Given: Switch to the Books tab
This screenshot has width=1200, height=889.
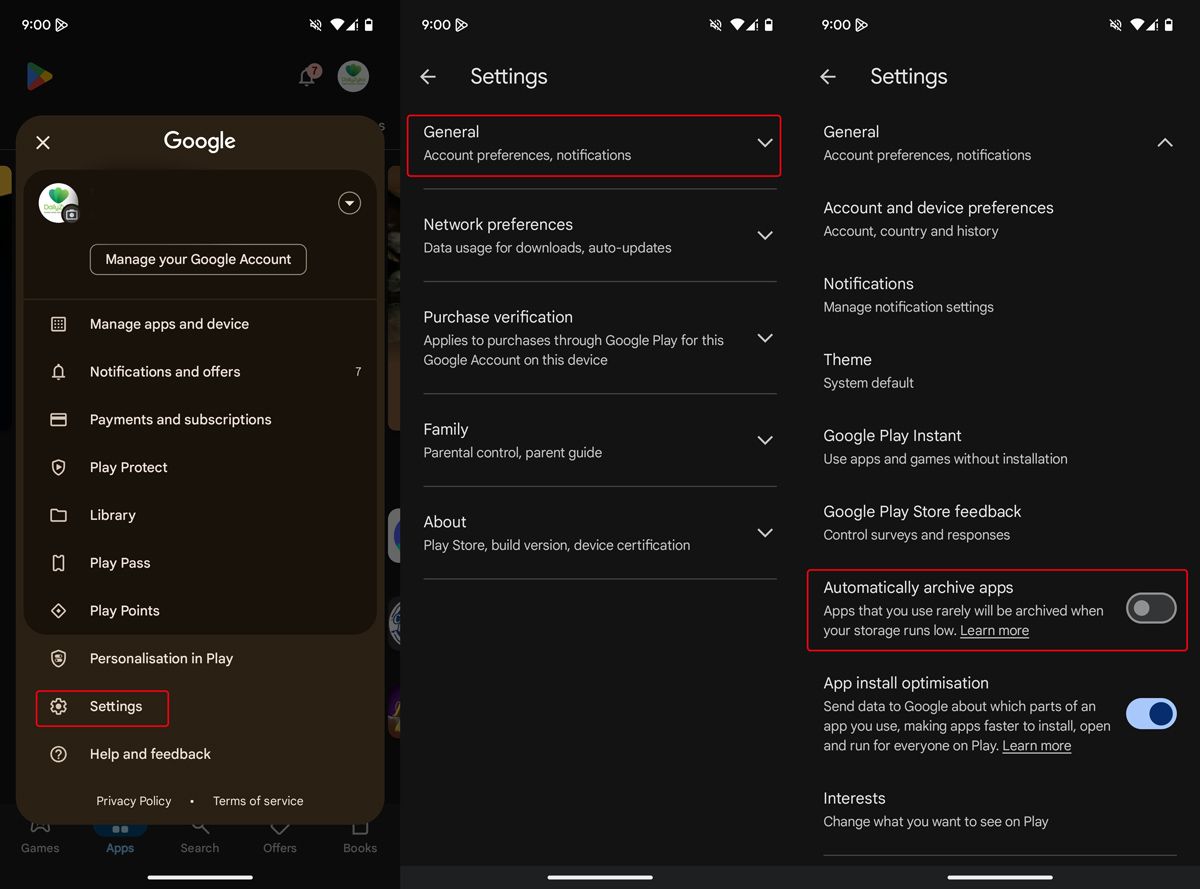Looking at the screenshot, I should coord(359,837).
